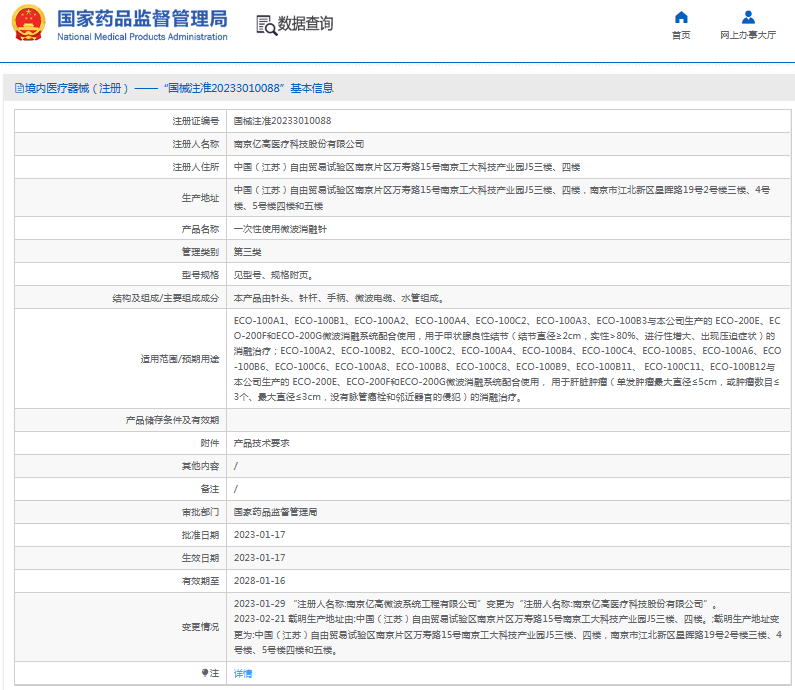Click the 备注 label
795x690 pixels.
[210, 489]
